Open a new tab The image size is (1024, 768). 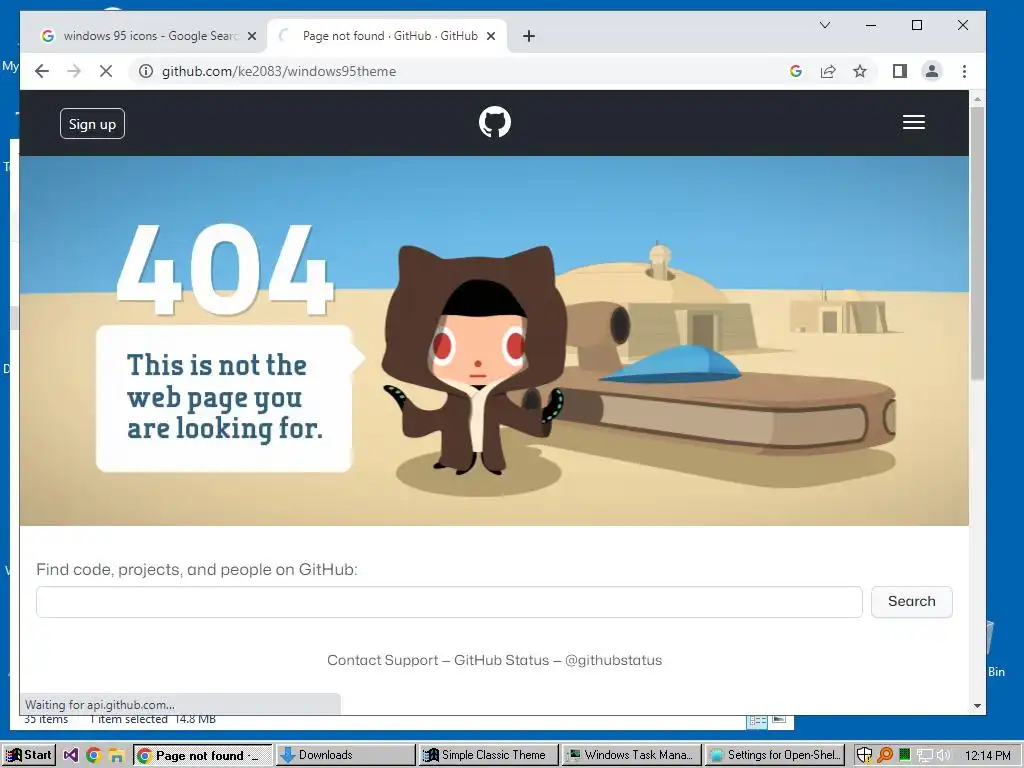(x=529, y=36)
